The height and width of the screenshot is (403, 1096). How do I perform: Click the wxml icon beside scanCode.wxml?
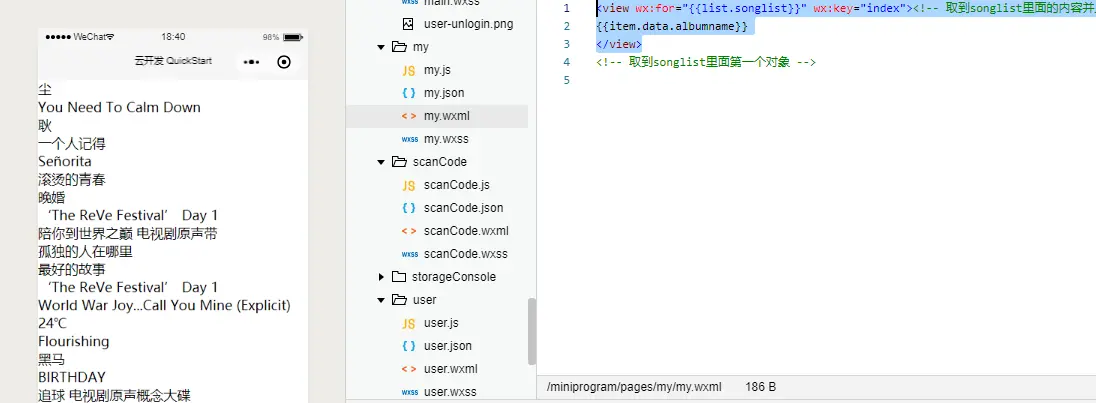click(x=410, y=230)
